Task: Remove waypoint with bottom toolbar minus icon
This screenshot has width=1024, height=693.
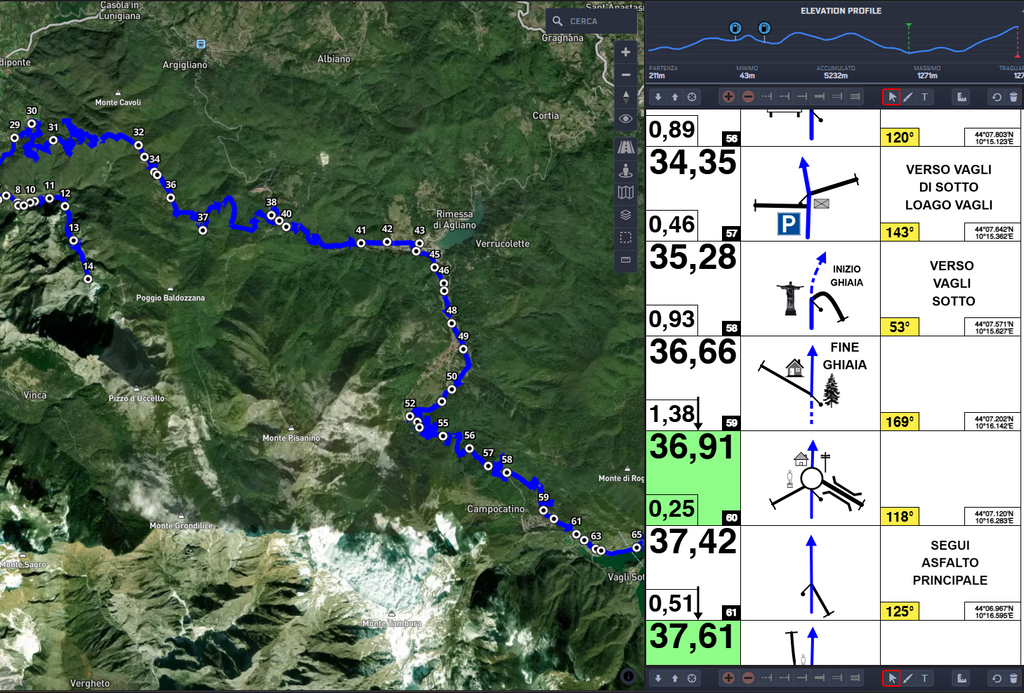Action: pos(748,679)
